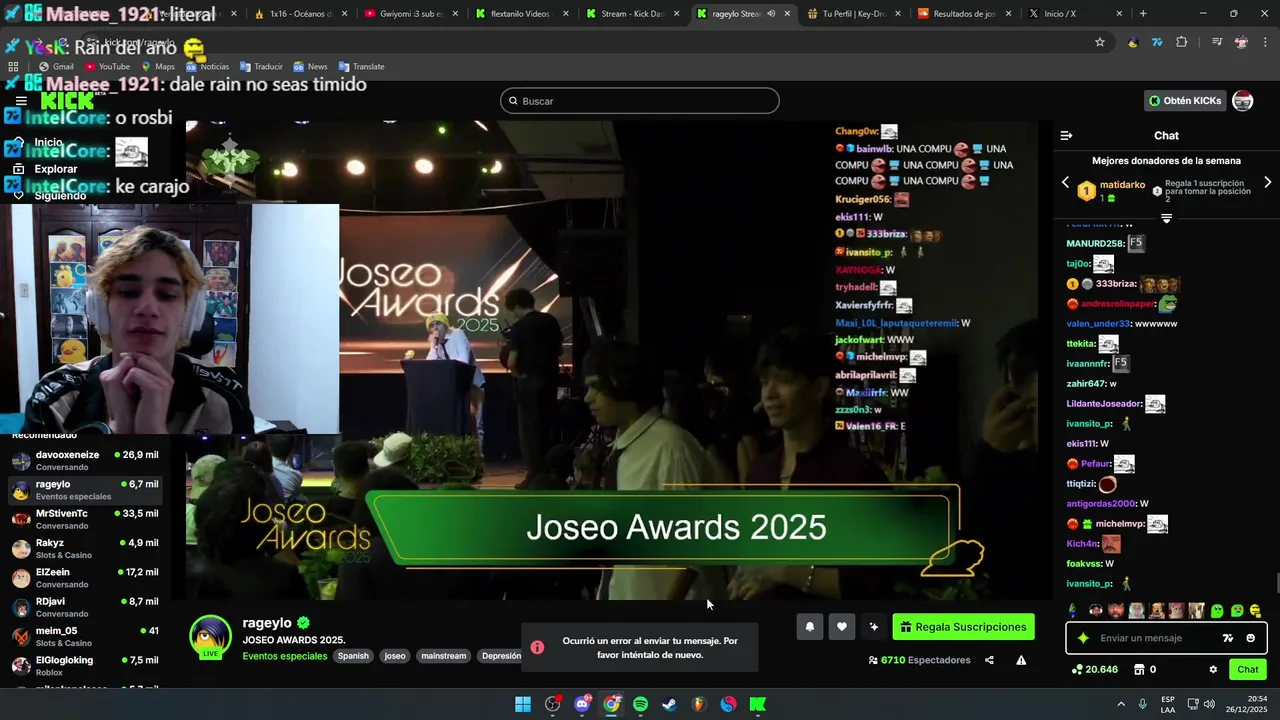Mute the rageylo tab audio icon
The height and width of the screenshot is (720, 1280).
[771, 14]
